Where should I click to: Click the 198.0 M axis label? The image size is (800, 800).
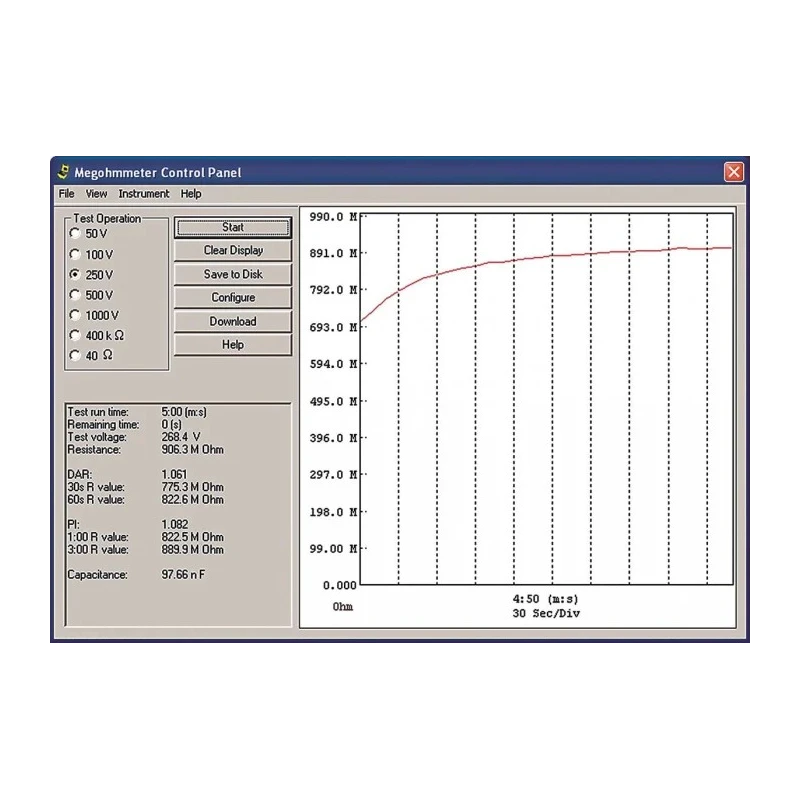[333, 512]
